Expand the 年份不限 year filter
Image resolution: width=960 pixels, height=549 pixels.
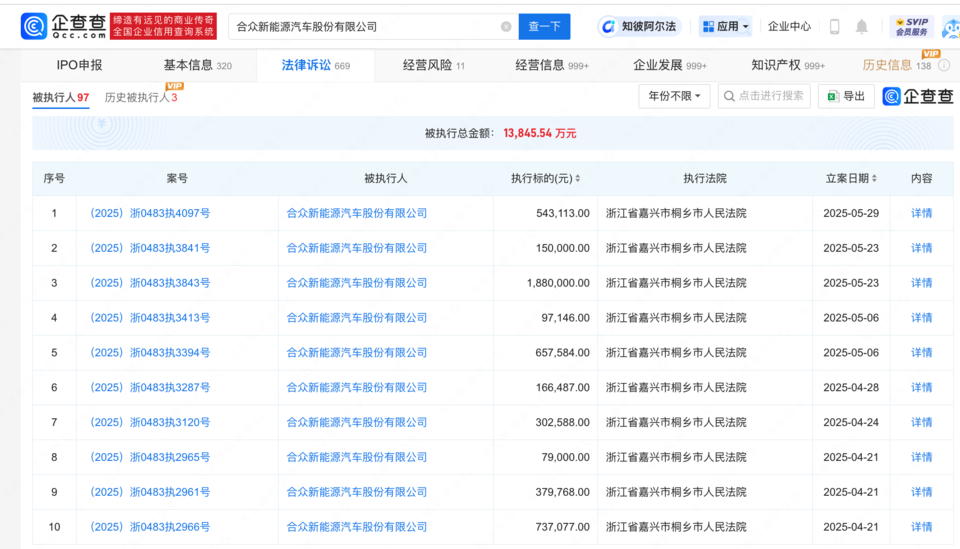674,96
